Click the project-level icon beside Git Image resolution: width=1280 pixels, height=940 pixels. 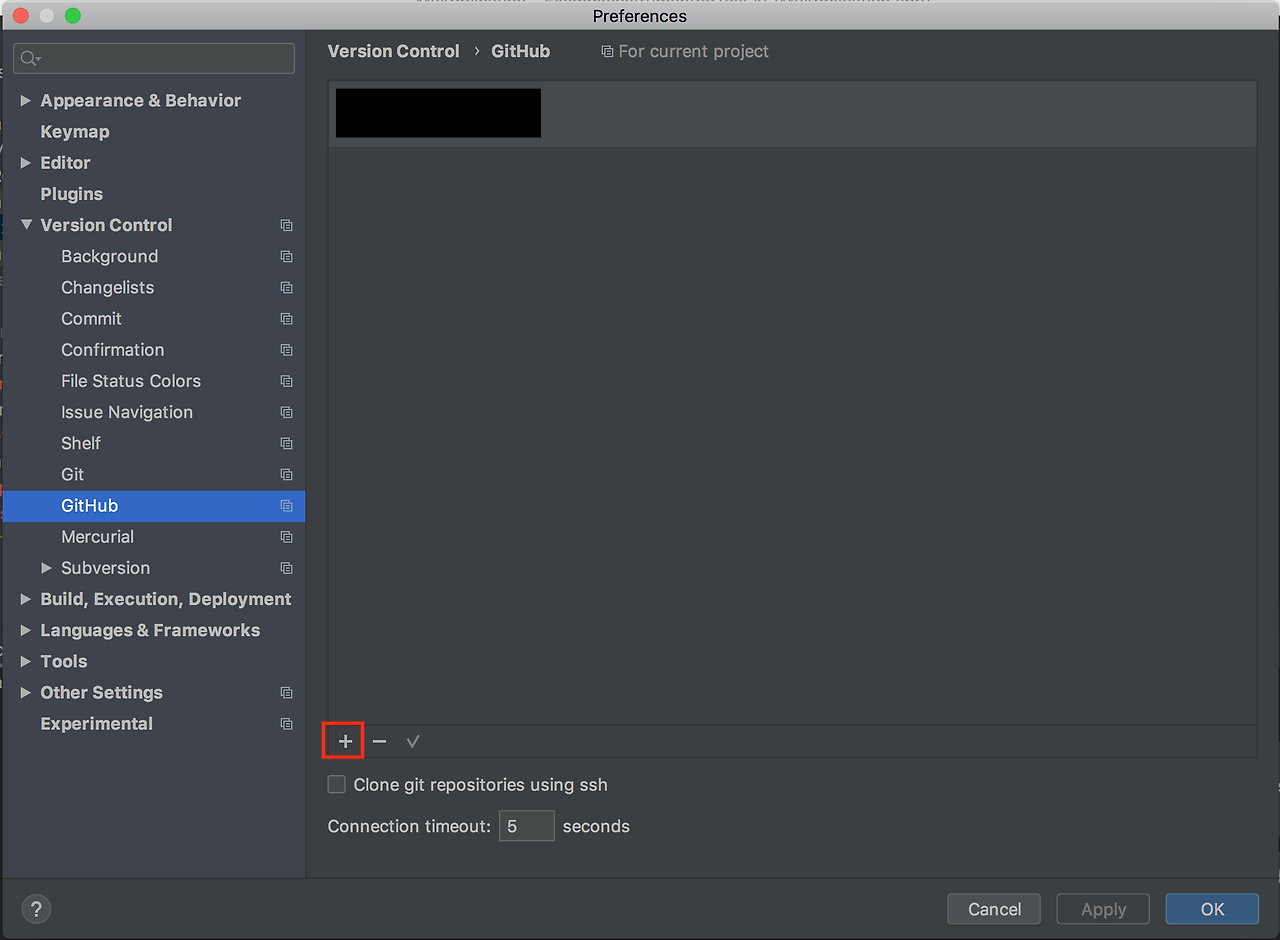287,474
